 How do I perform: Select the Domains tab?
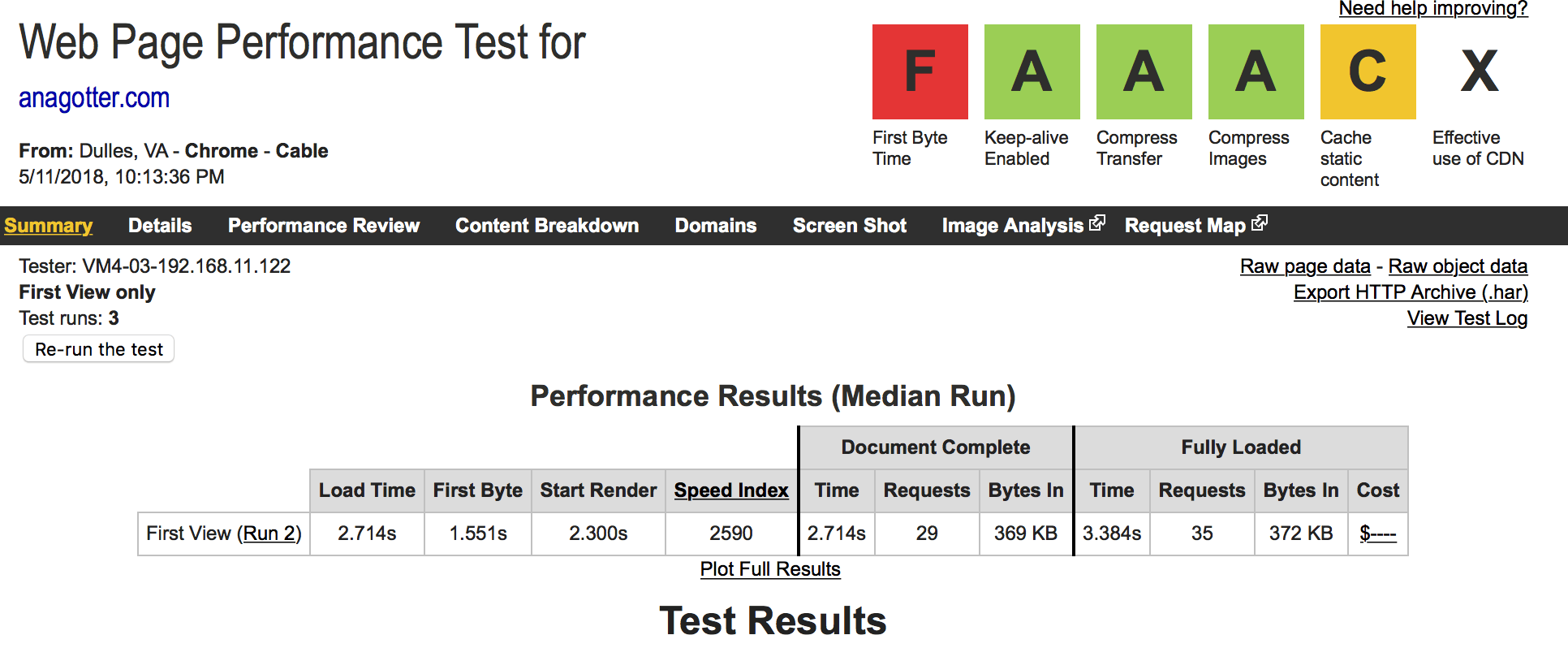point(716,226)
